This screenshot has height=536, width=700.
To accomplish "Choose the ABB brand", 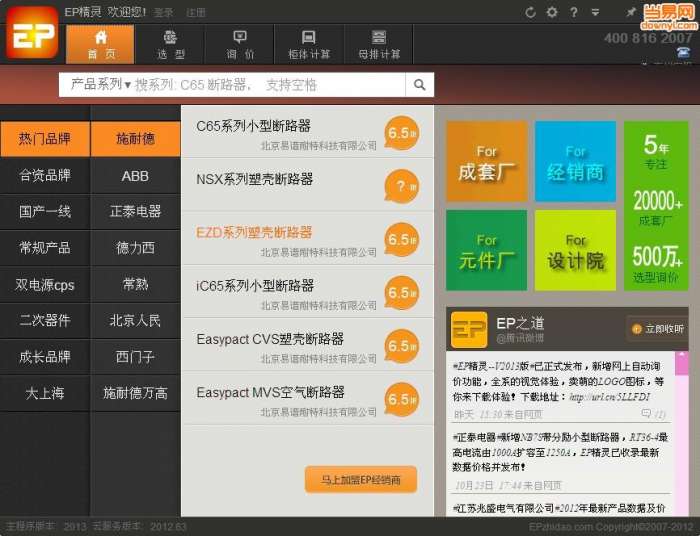I will [136, 175].
